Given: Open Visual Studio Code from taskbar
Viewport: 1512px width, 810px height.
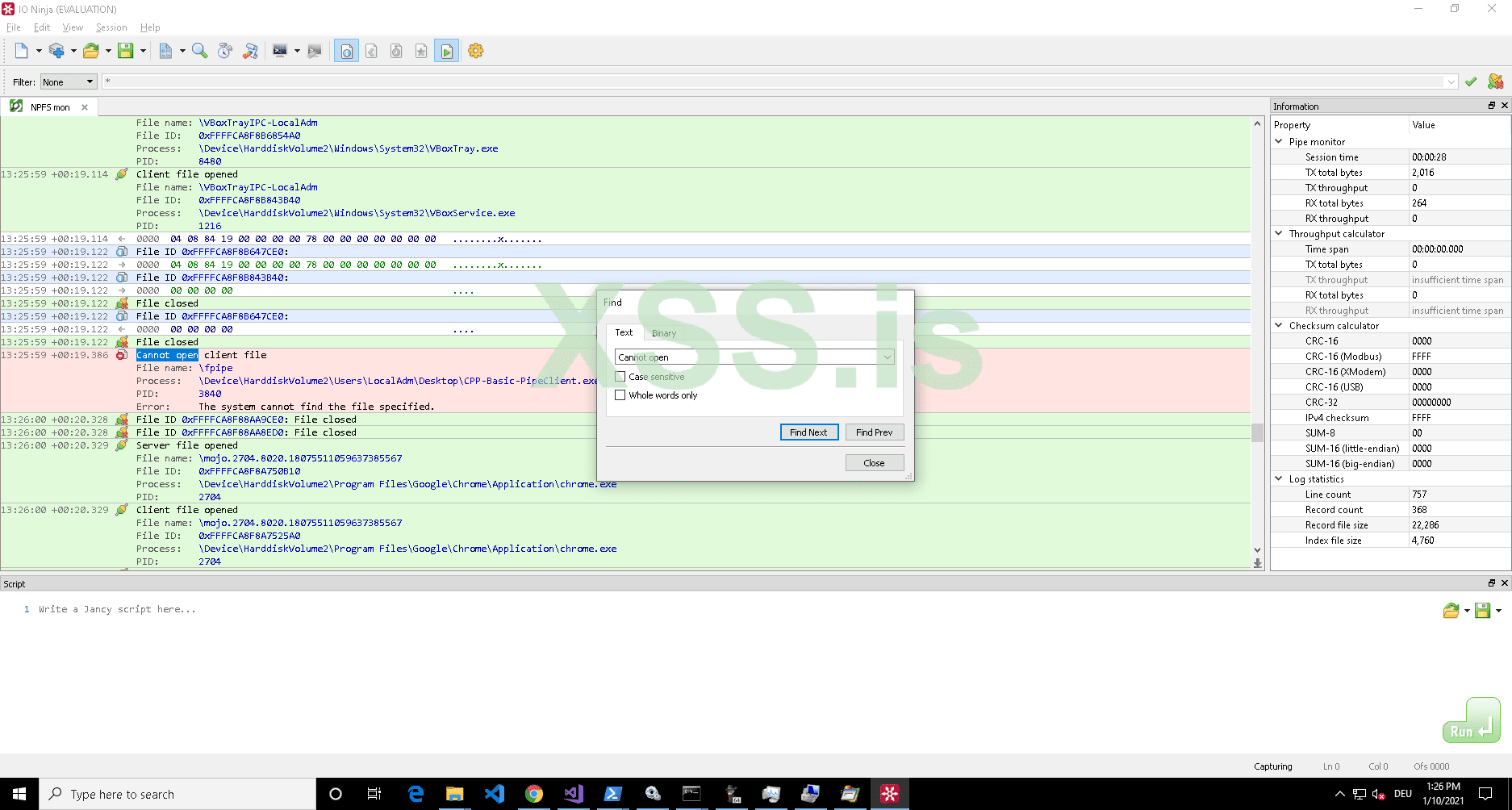Looking at the screenshot, I should [x=494, y=794].
